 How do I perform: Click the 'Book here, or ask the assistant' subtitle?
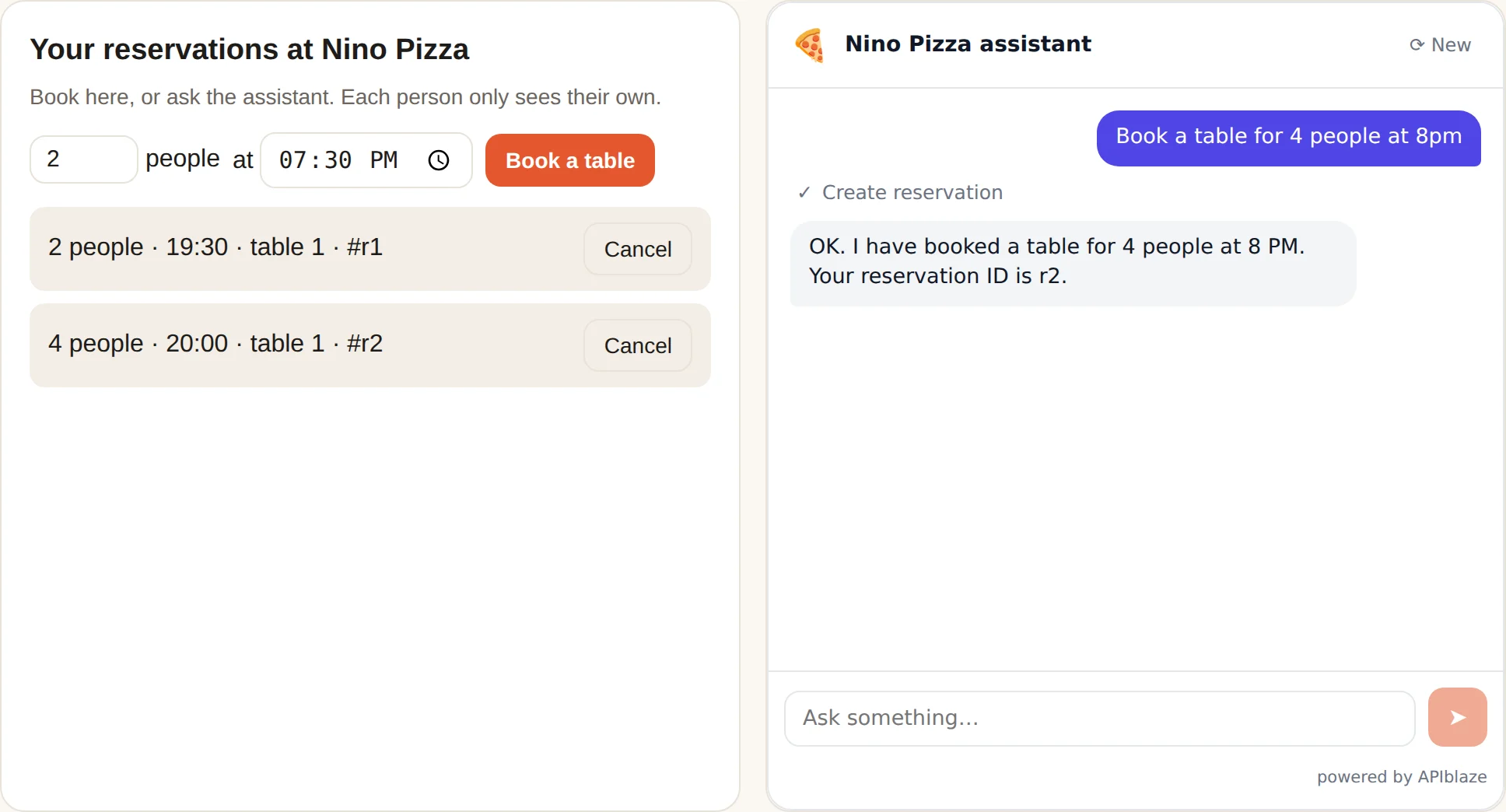point(345,97)
